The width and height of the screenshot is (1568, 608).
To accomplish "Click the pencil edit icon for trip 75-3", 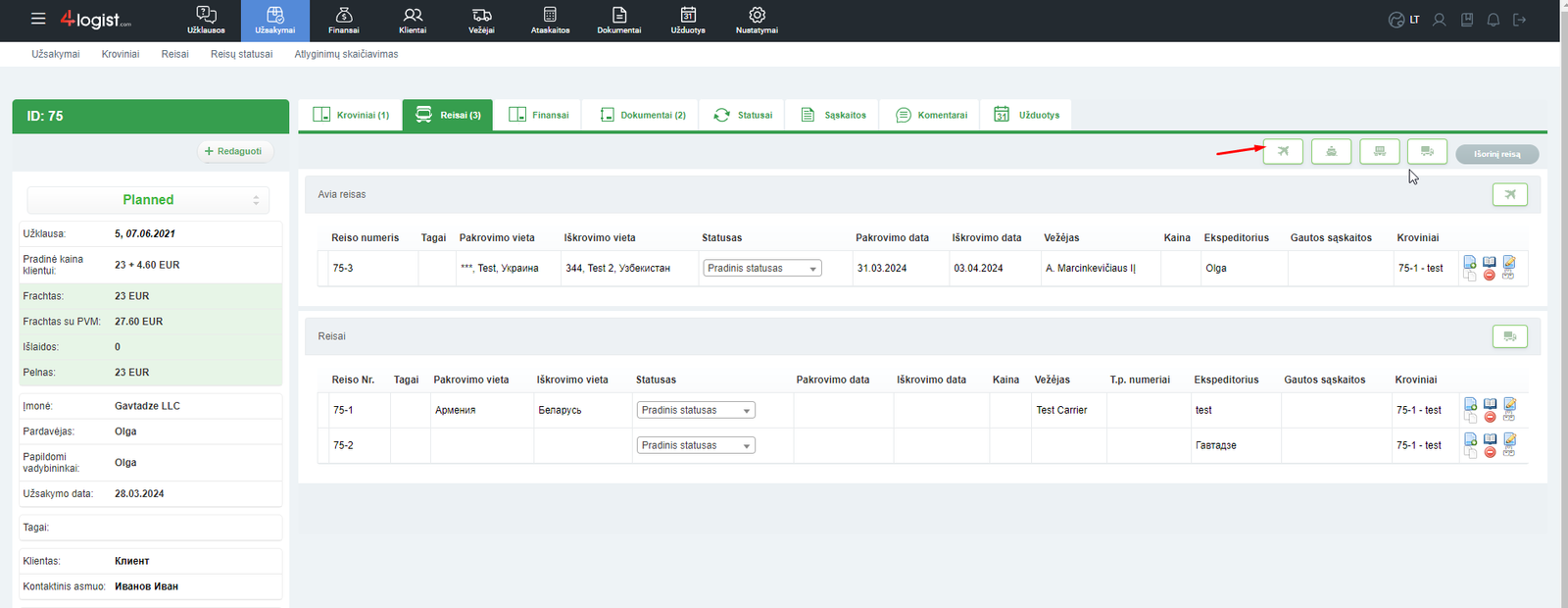I will coord(1509,262).
